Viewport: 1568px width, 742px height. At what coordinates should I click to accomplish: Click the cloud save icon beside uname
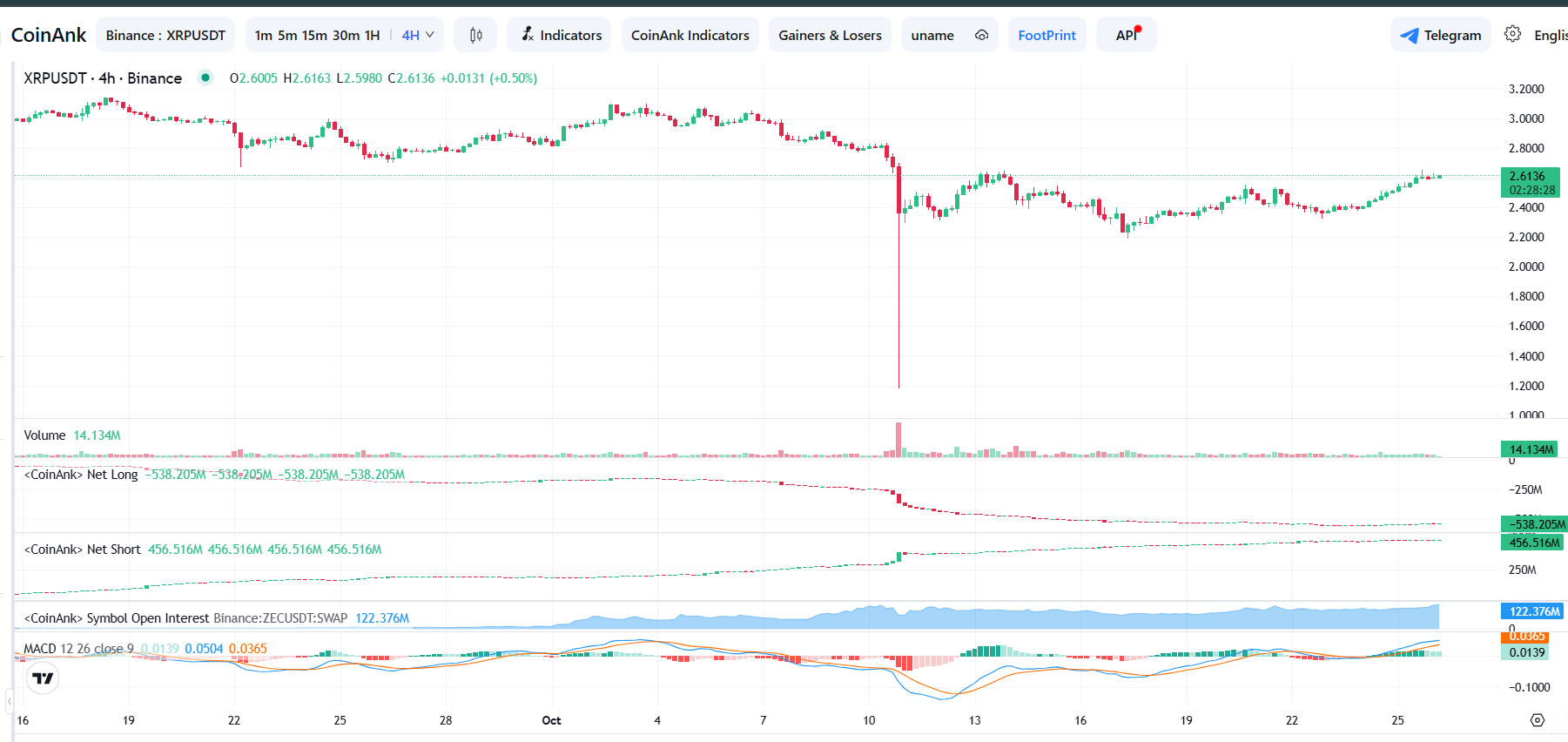(981, 35)
